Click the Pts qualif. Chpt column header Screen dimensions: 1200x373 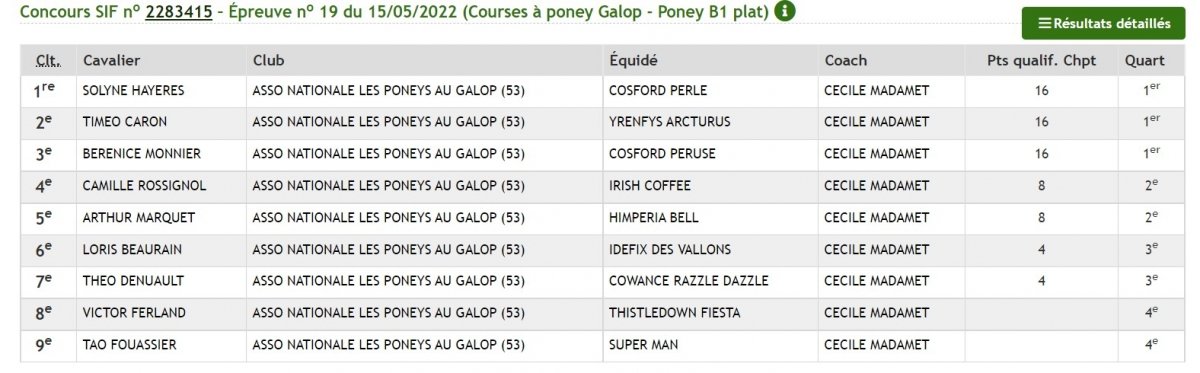point(1041,60)
